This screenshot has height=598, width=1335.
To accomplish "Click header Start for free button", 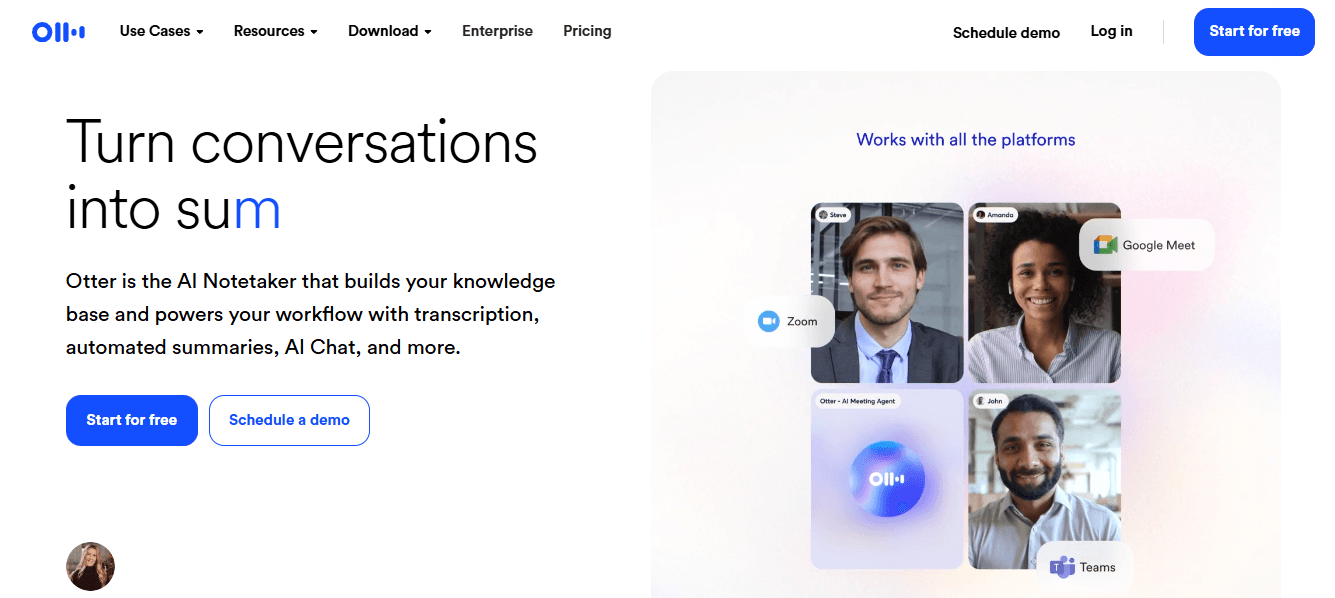I will click(1254, 32).
